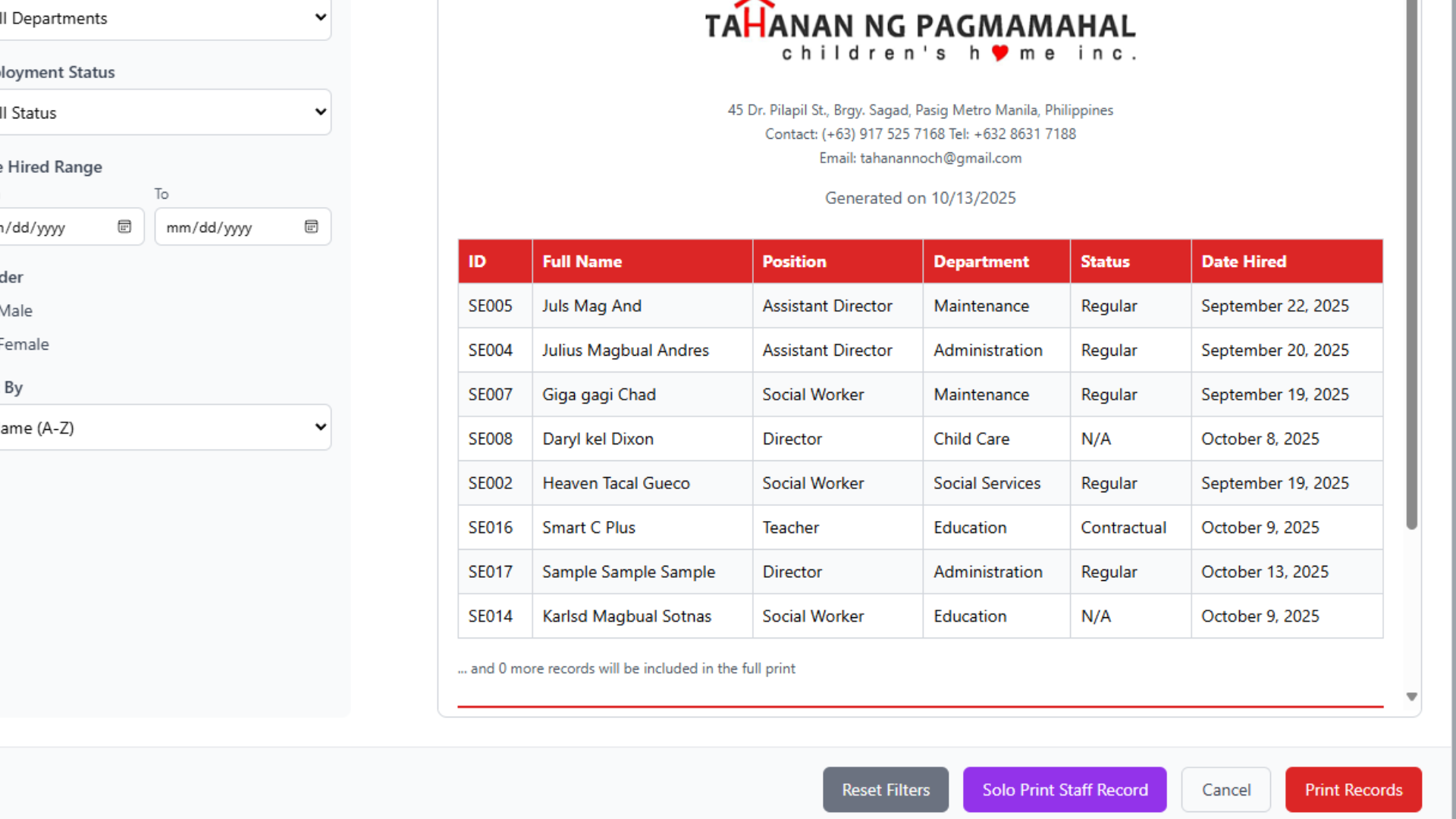Select the Male gender option
The height and width of the screenshot is (819, 1456).
pyautogui.click(x=17, y=311)
